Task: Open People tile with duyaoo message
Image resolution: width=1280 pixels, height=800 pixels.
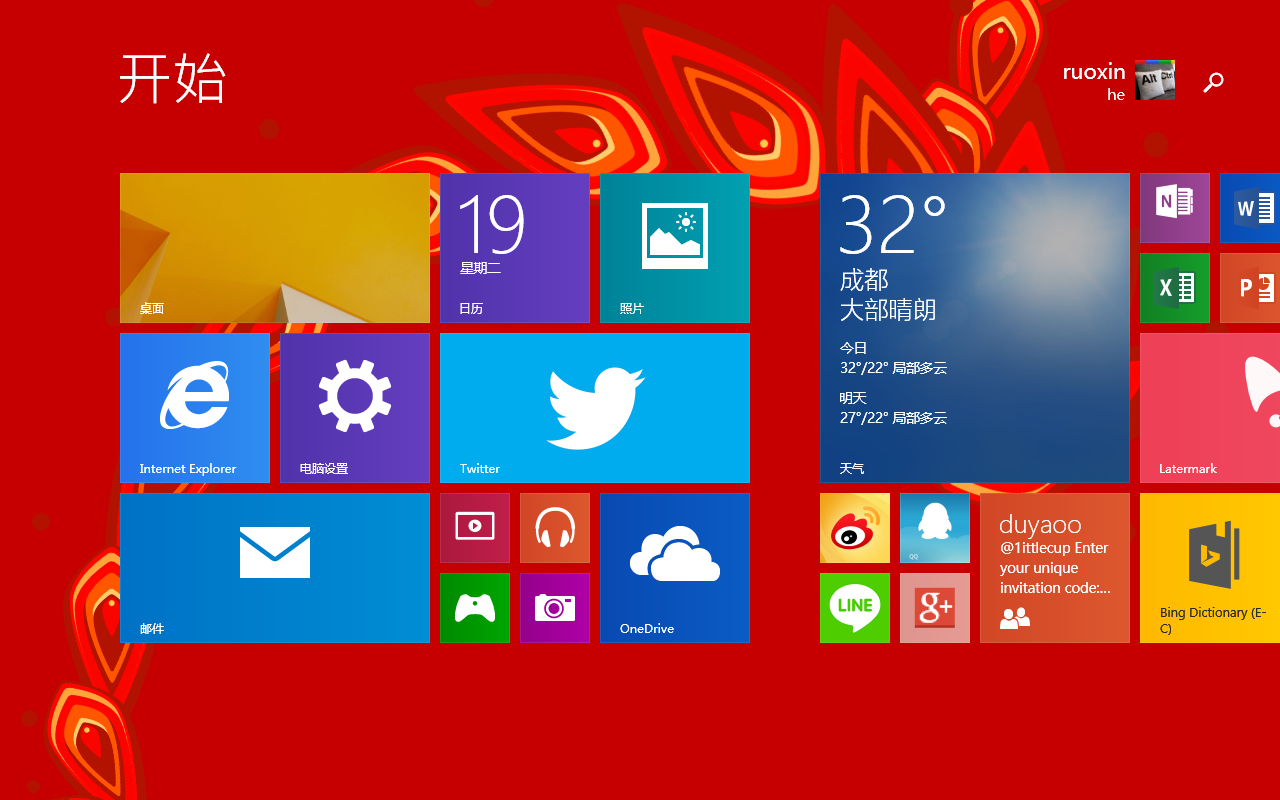Action: 1055,568
